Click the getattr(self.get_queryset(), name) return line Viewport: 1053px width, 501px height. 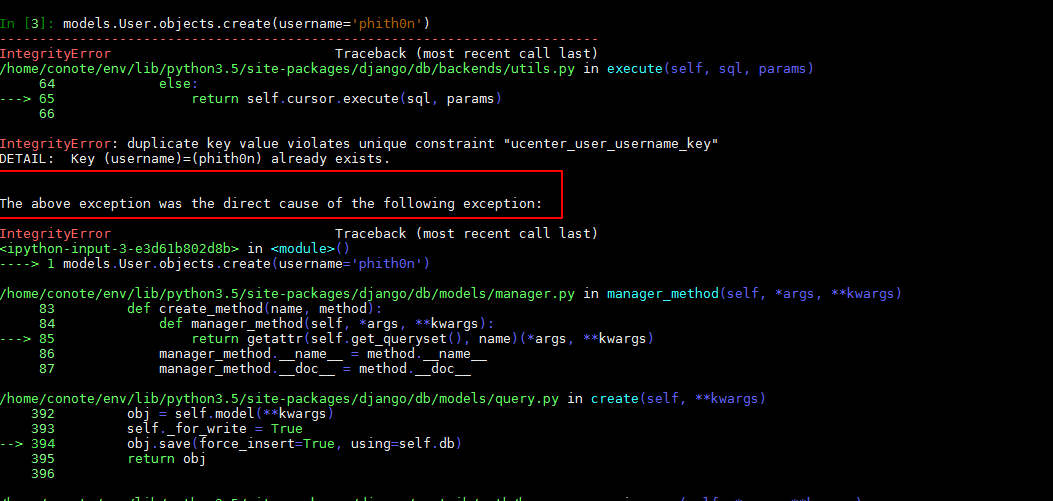pyautogui.click(x=420, y=338)
